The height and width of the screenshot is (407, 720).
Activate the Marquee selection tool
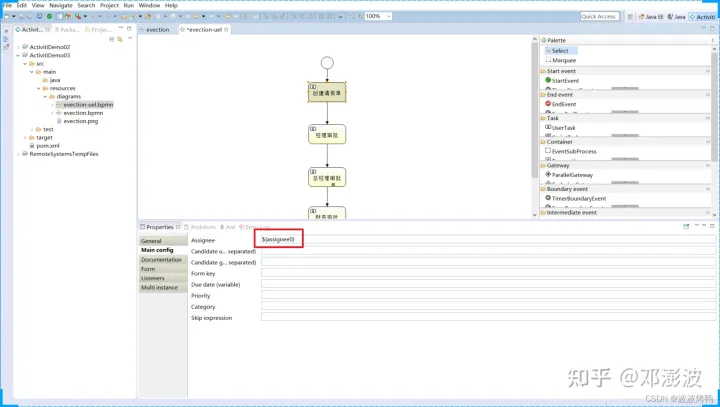[560, 60]
